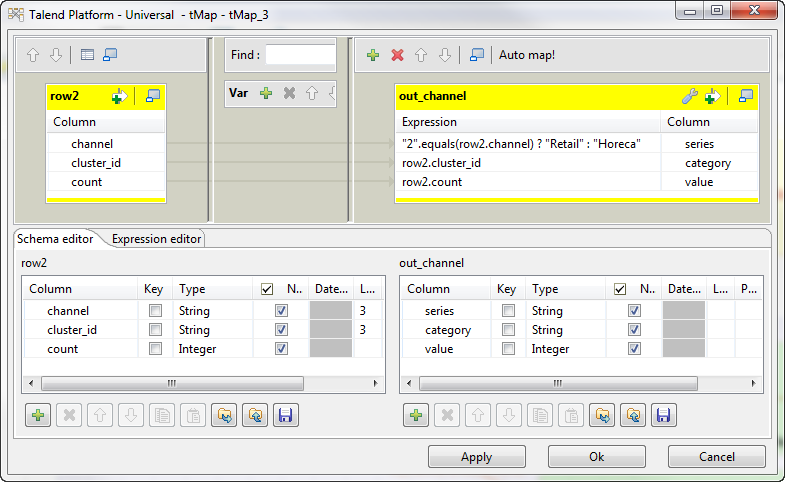Enable expression filter on out_channel table
Image resolution: width=785 pixels, height=482 pixels.
pyautogui.click(x=713, y=96)
